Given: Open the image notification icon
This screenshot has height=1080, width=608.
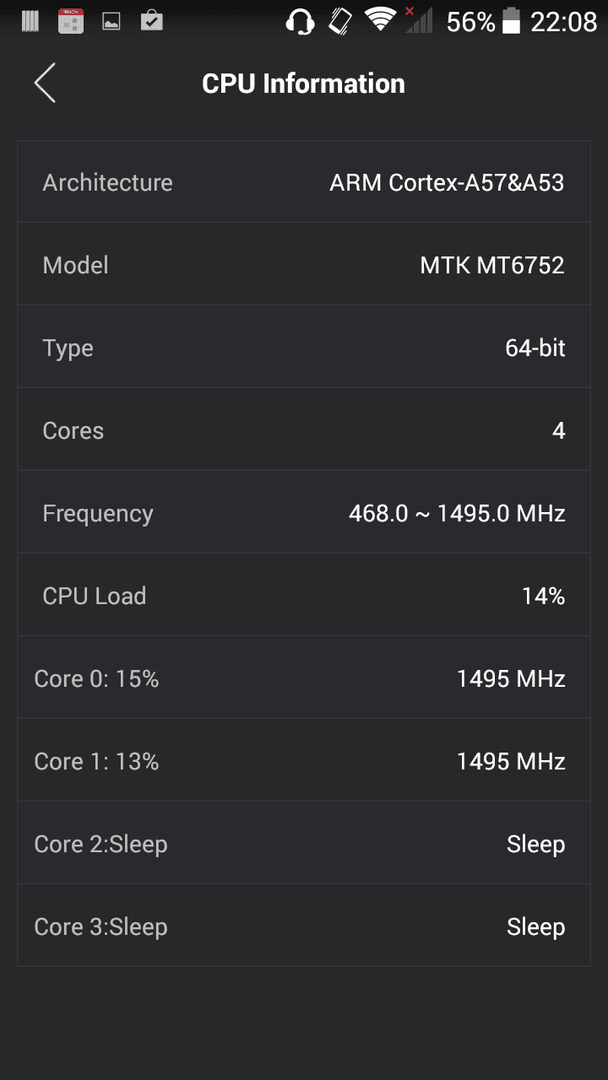Looking at the screenshot, I should 112,21.
